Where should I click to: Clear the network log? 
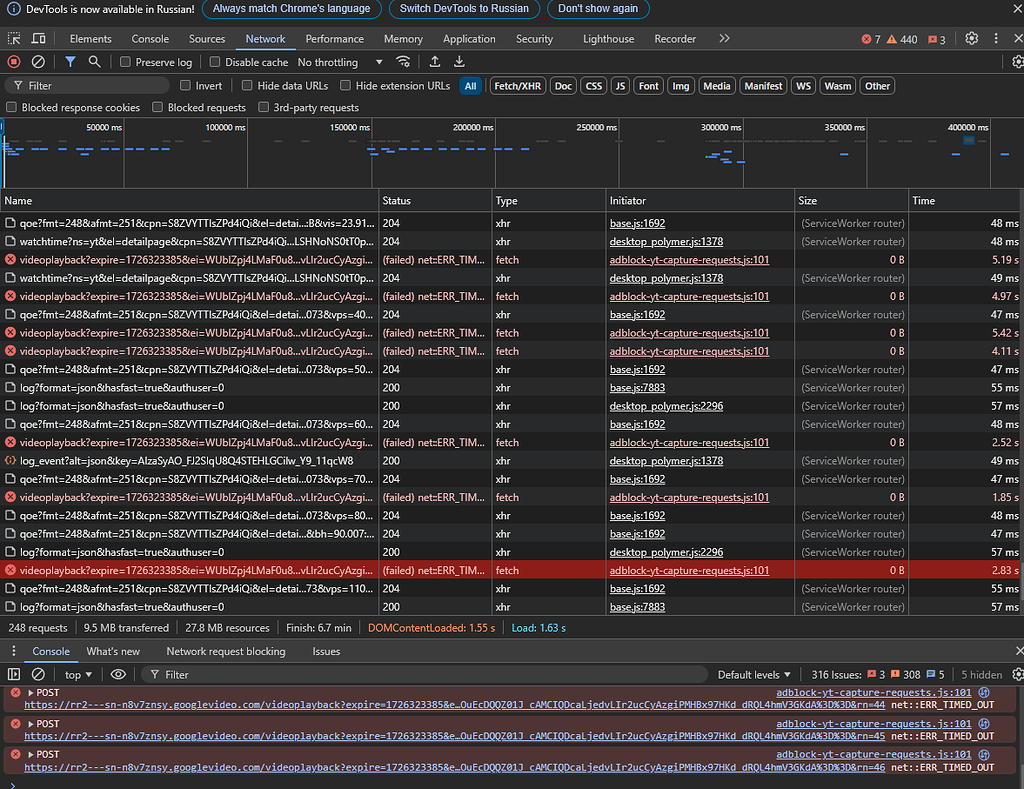click(x=39, y=62)
